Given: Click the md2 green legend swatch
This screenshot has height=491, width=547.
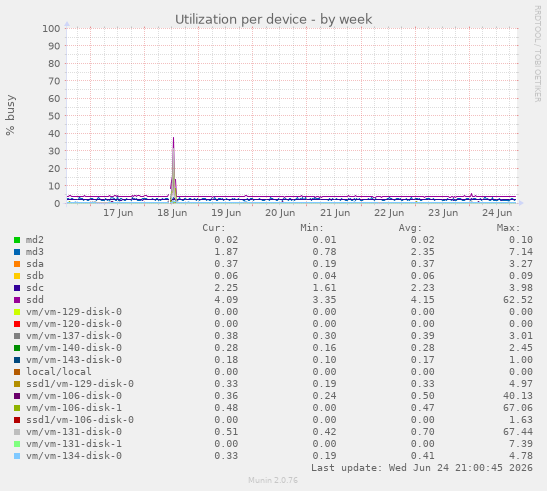Looking at the screenshot, I should 17,240.
